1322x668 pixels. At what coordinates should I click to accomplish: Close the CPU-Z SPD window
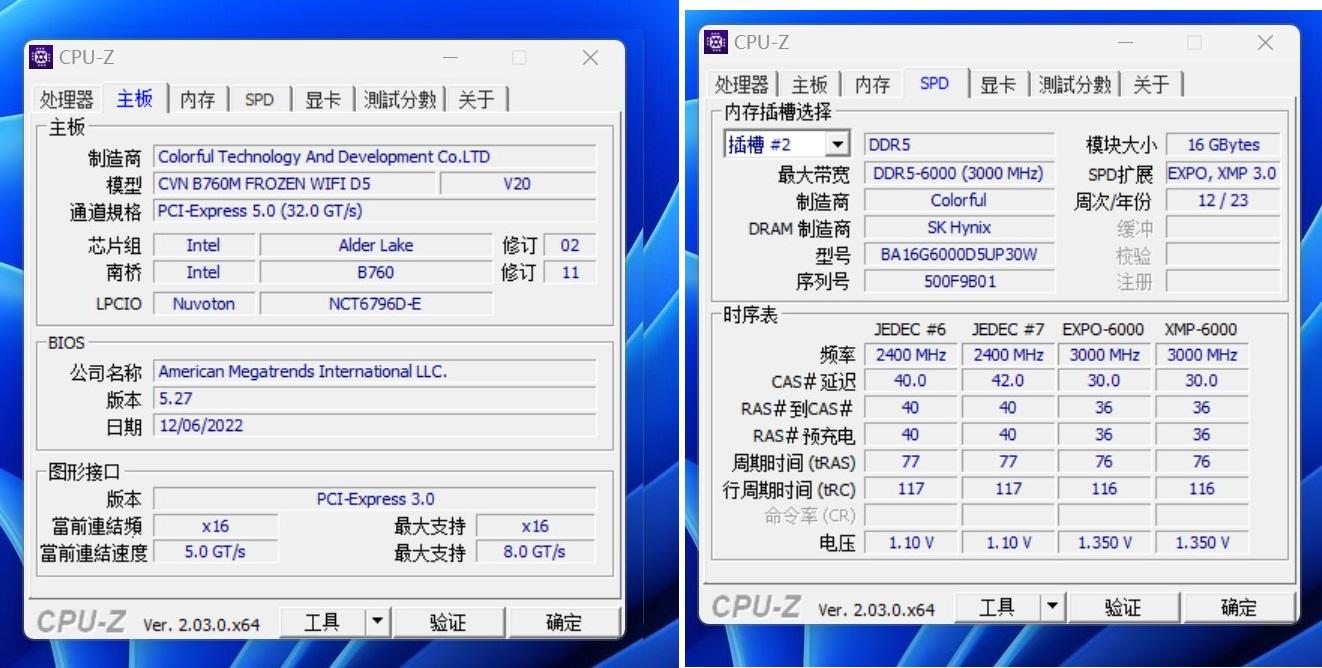click(x=1265, y=43)
